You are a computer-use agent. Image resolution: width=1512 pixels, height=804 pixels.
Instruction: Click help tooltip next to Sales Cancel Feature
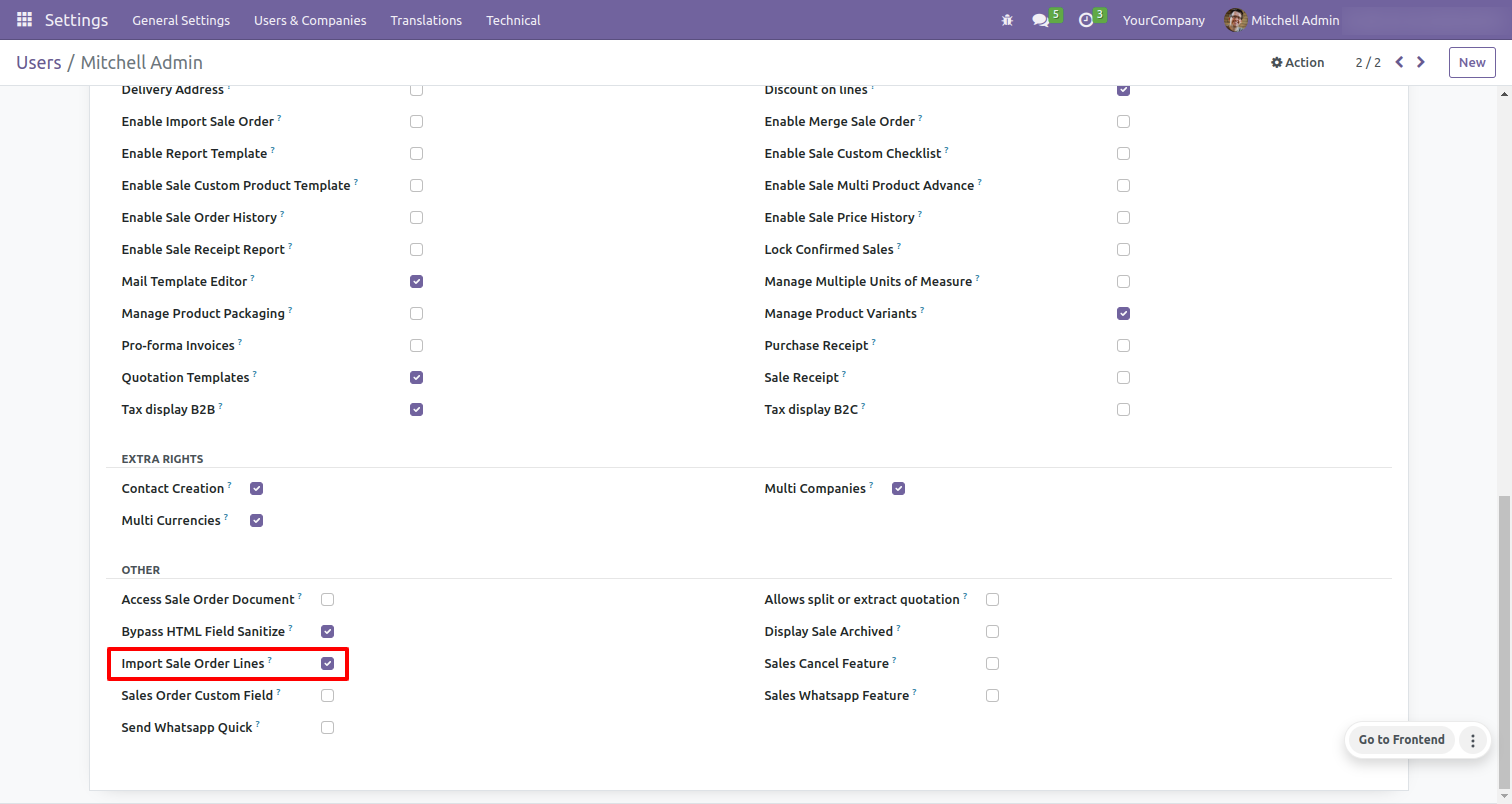[894, 660]
